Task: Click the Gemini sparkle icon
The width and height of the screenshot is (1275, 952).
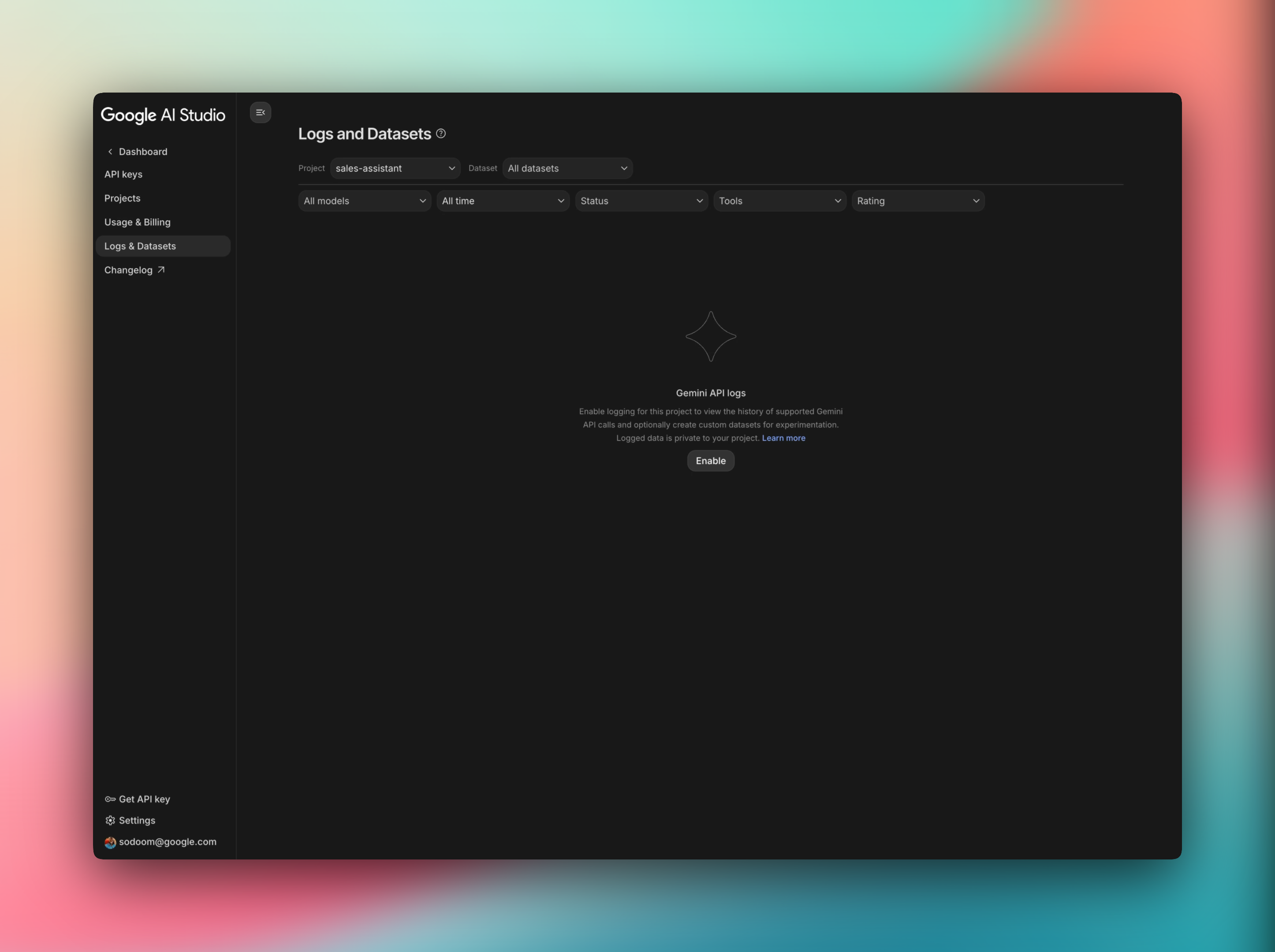Action: pyautogui.click(x=710, y=337)
